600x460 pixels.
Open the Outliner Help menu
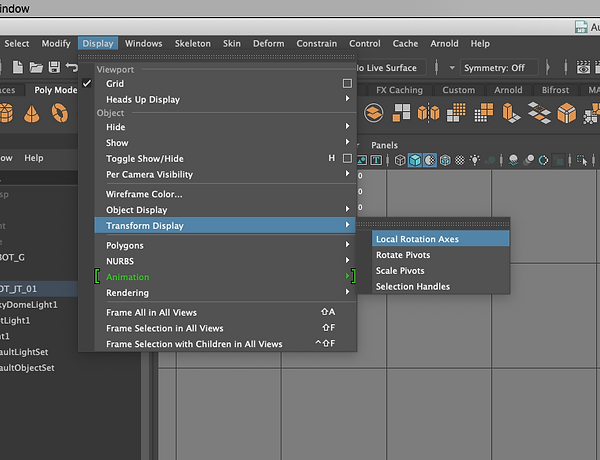point(34,158)
